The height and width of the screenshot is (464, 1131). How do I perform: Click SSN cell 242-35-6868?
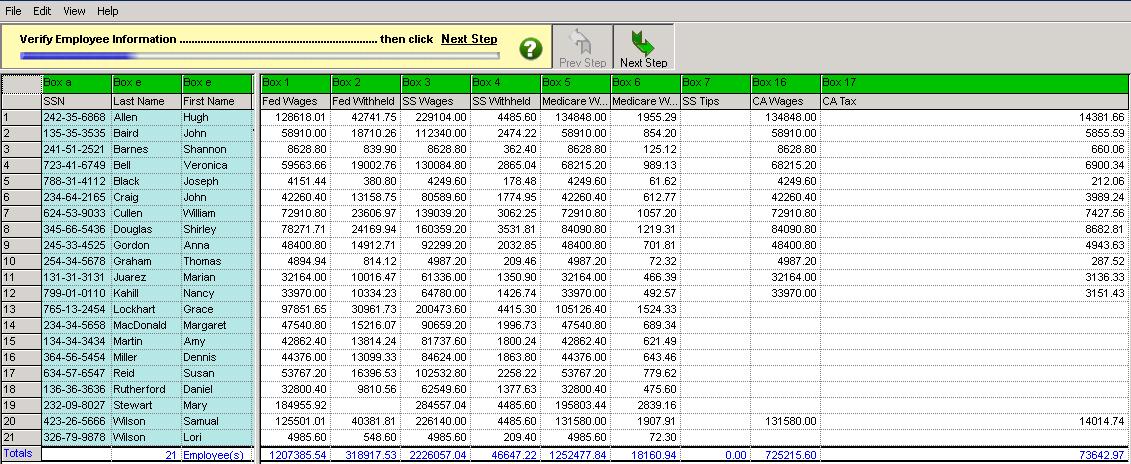[x=75, y=117]
